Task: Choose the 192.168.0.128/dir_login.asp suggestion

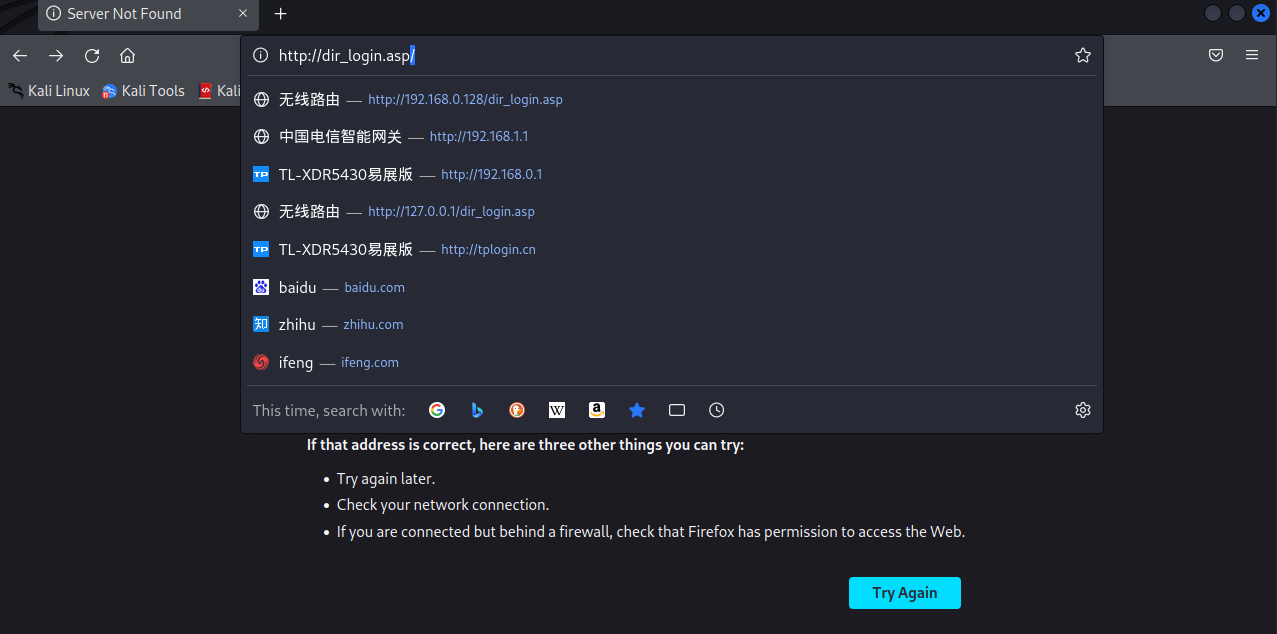Action: (x=672, y=100)
